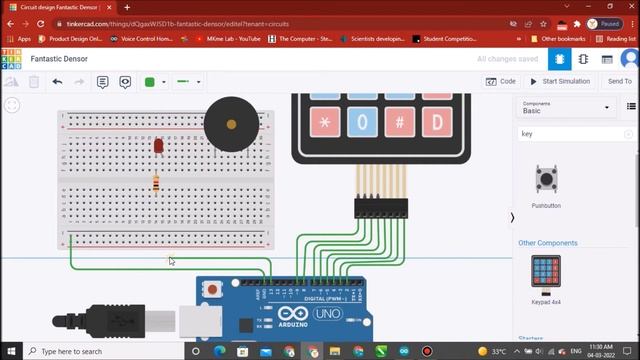Screen dimensions: 640x360
Task: Open the notes tool
Action: click(x=102, y=82)
